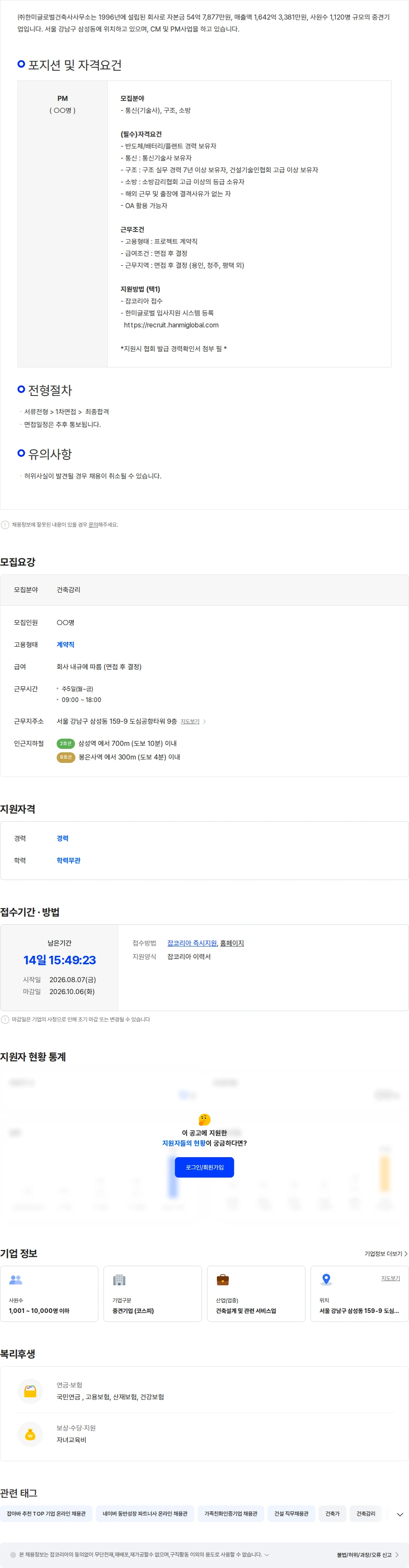Click 자녀교육비 benefit text

click(71, 1440)
